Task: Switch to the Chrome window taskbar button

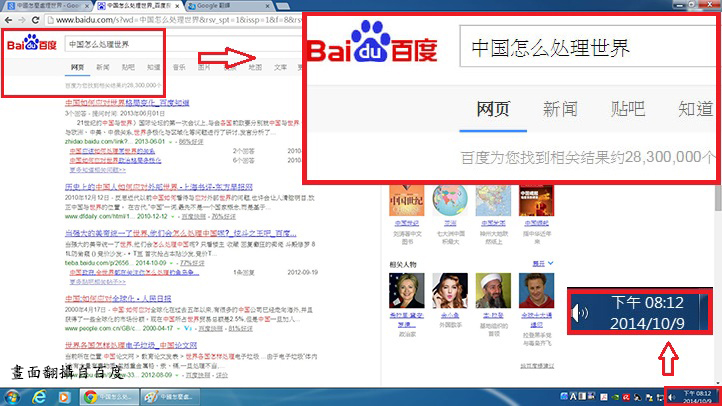Action: 109,396
